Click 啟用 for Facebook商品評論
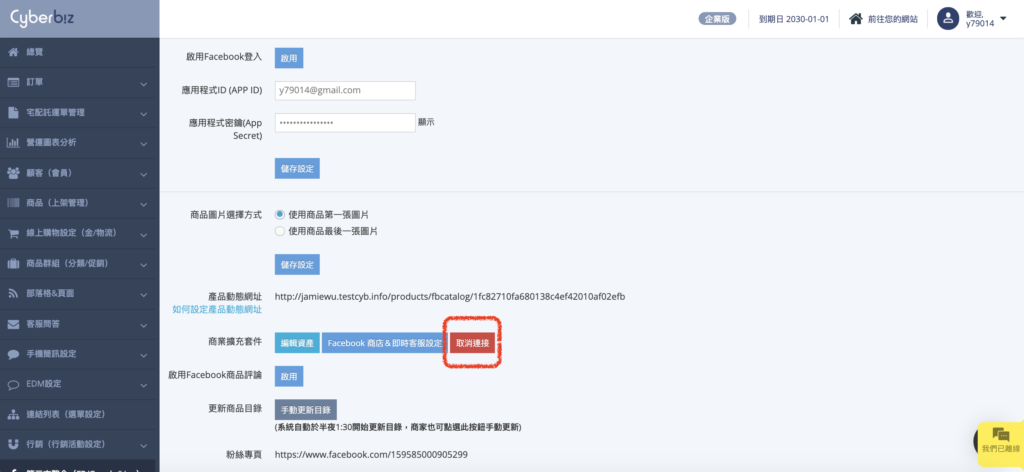Viewport: 1024px width, 472px height. (x=289, y=376)
